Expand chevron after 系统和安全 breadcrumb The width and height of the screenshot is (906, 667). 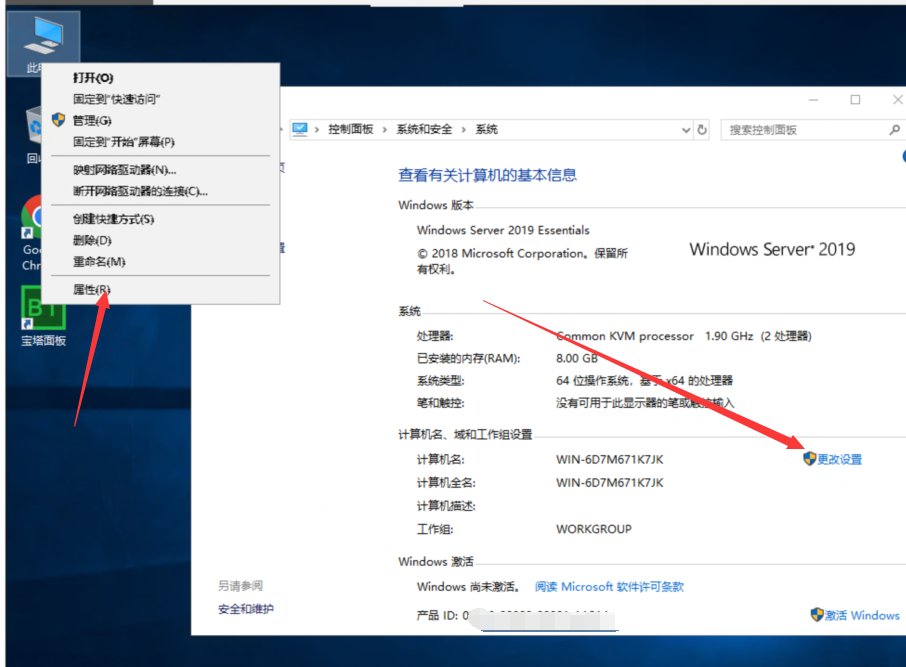pos(463,129)
